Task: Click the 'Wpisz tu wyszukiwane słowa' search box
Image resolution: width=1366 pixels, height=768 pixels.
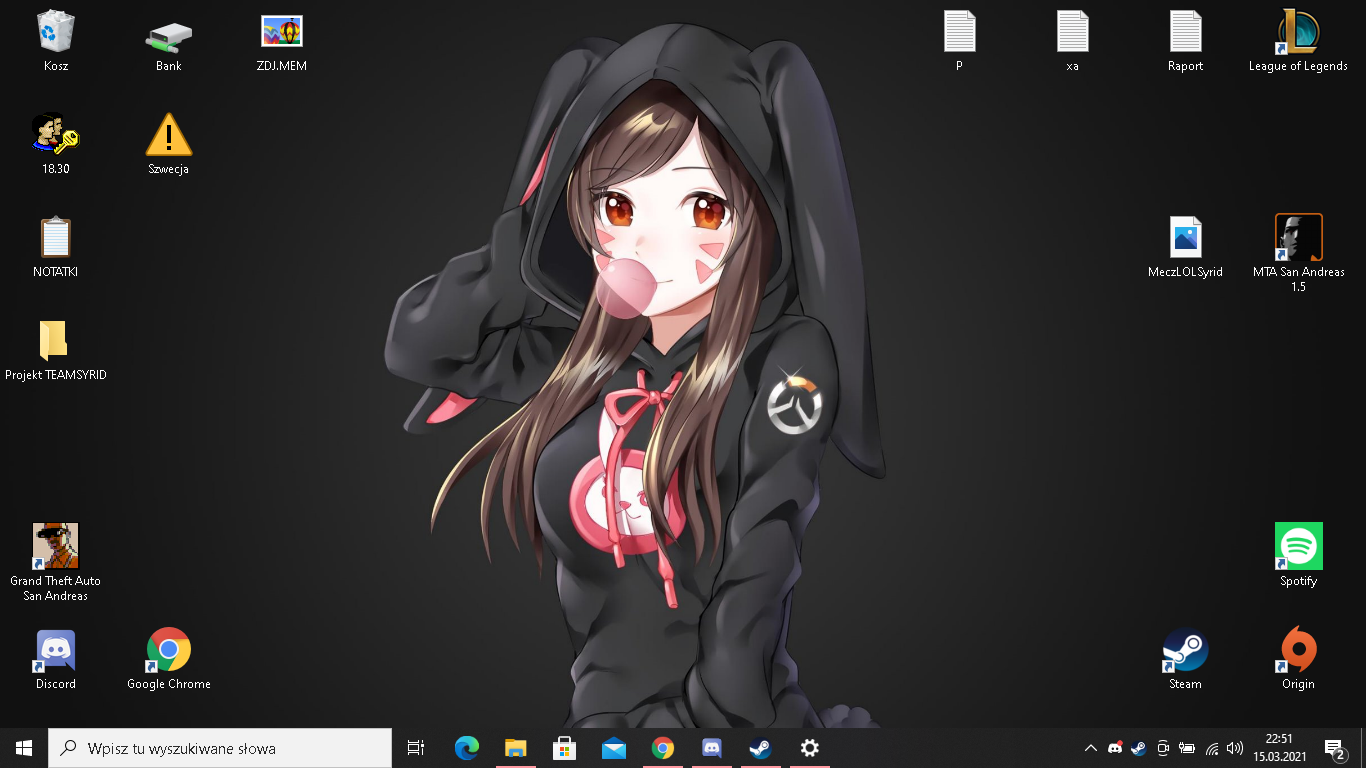Action: pos(220,748)
